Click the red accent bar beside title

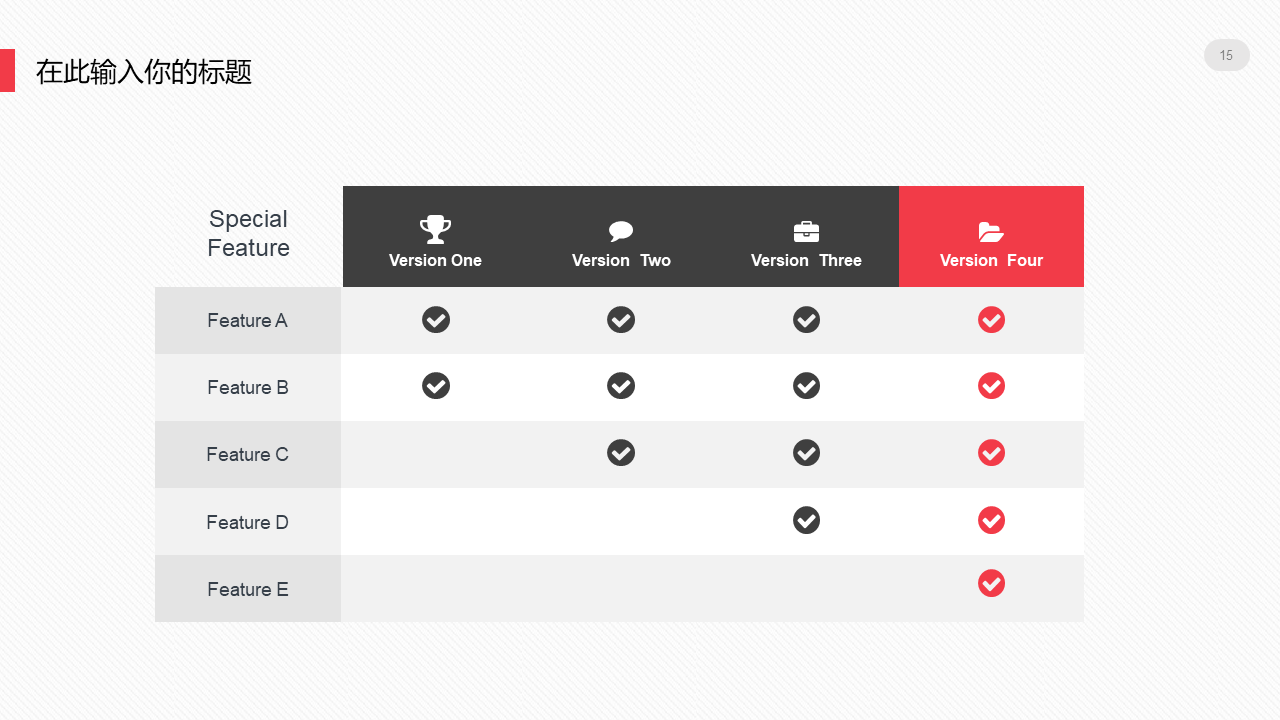[7, 70]
